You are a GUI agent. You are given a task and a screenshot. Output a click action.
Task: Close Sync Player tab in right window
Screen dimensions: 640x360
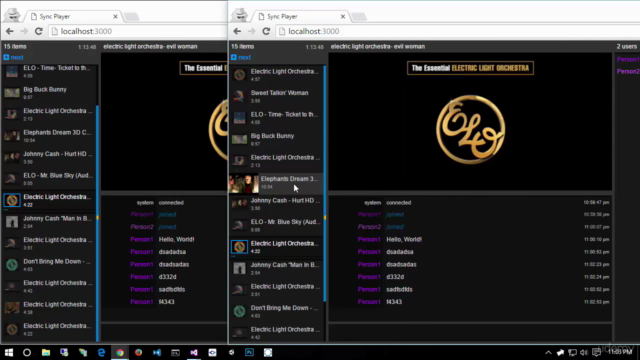[x=343, y=16]
